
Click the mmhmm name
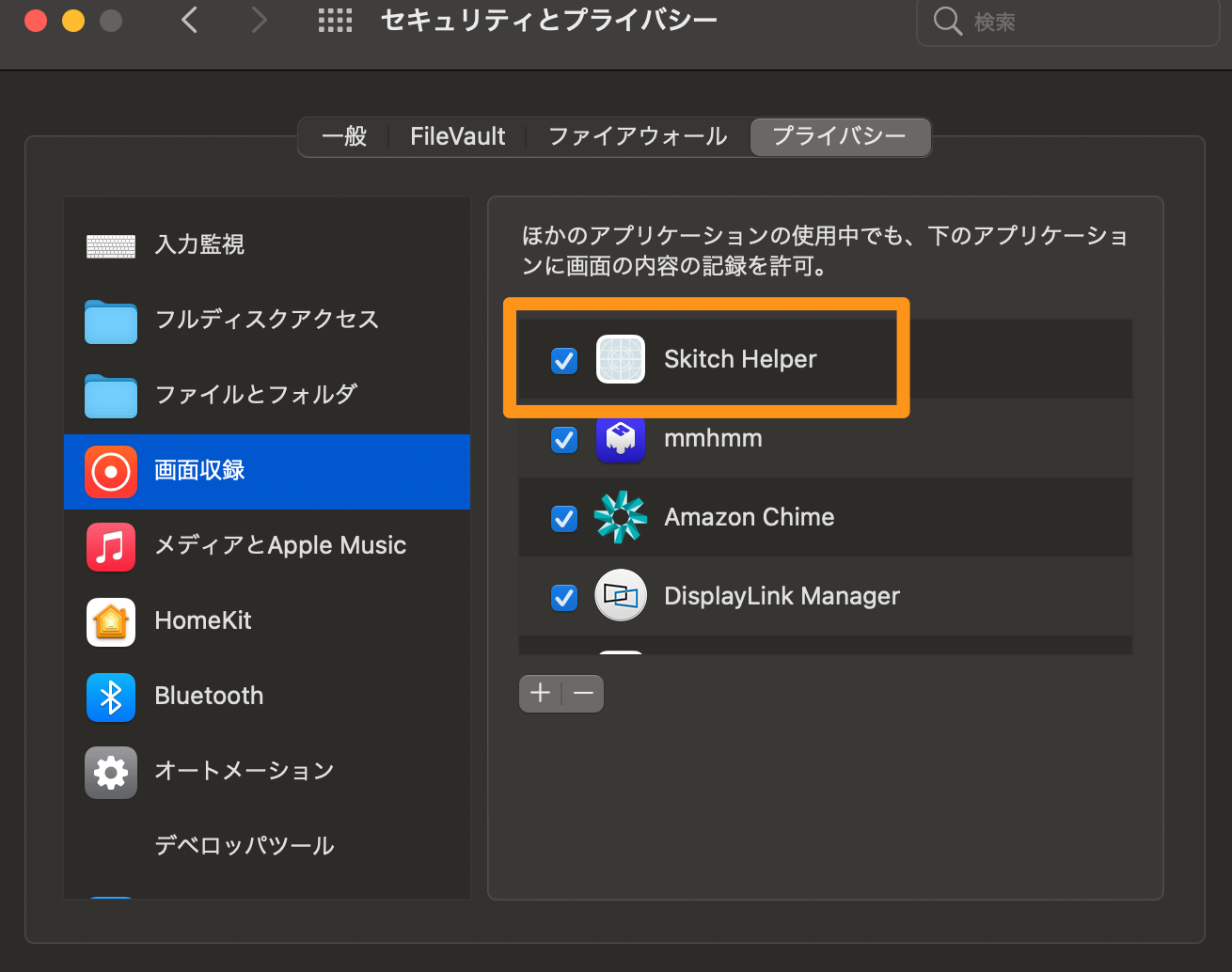click(x=713, y=439)
